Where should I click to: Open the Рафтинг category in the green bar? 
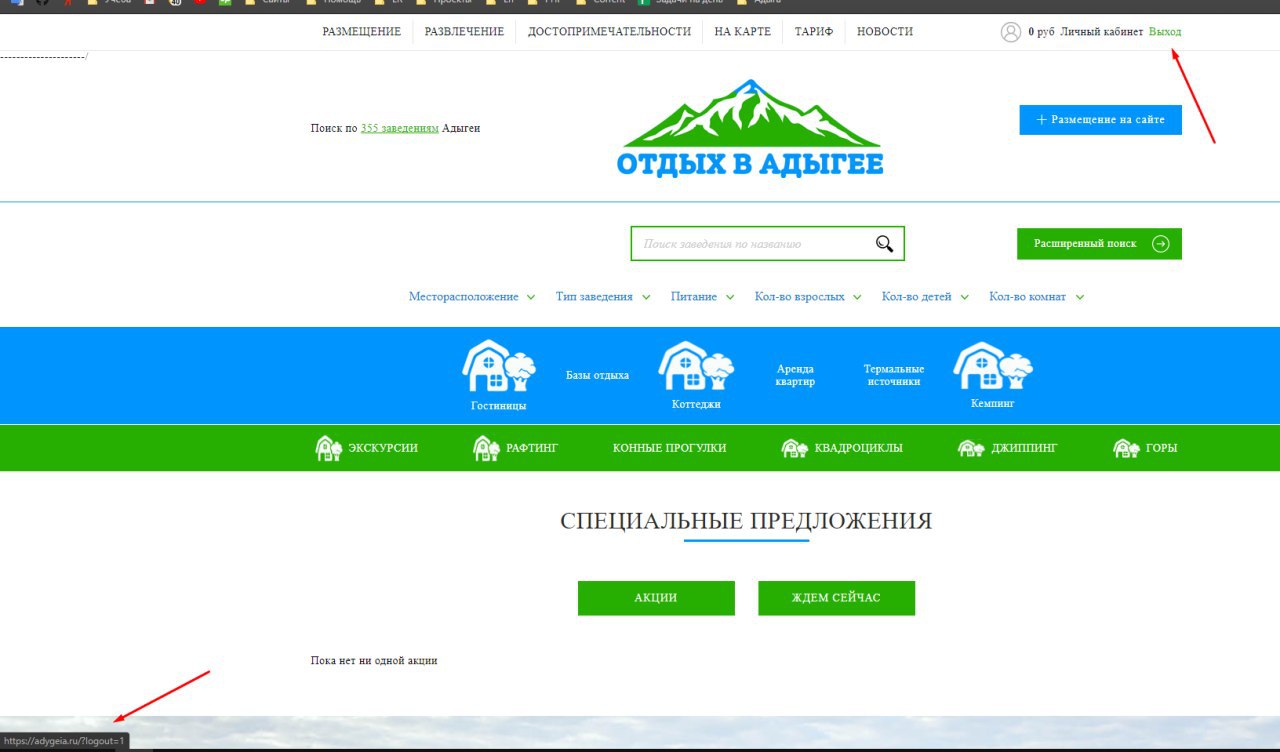tap(515, 448)
